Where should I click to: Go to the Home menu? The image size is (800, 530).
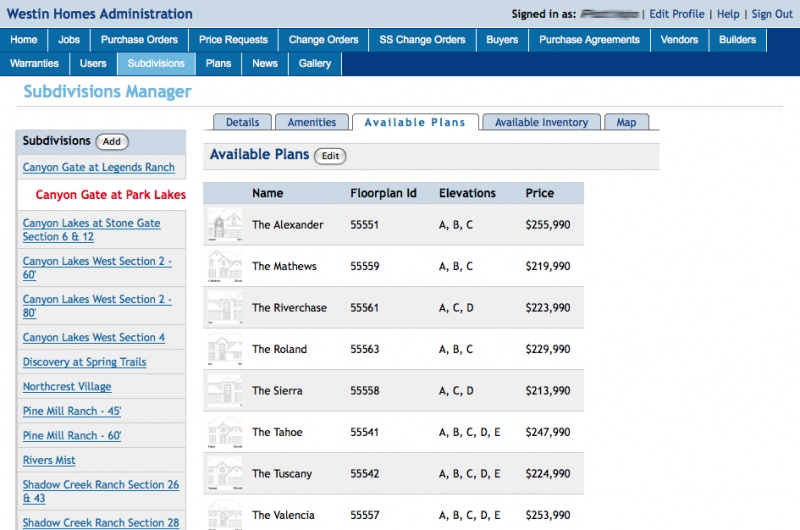[x=23, y=40]
